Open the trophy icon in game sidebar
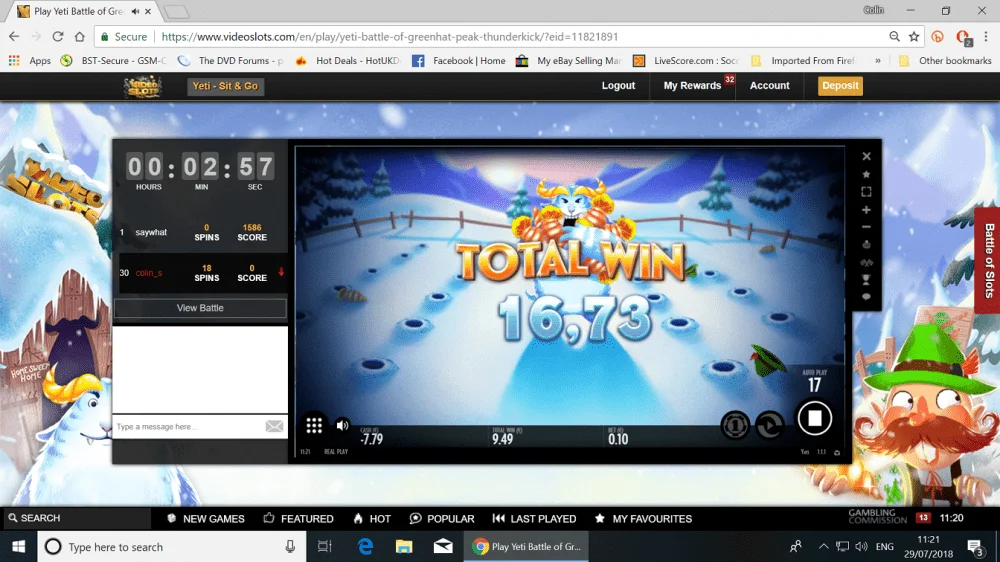This screenshot has width=1000, height=562. tap(866, 279)
